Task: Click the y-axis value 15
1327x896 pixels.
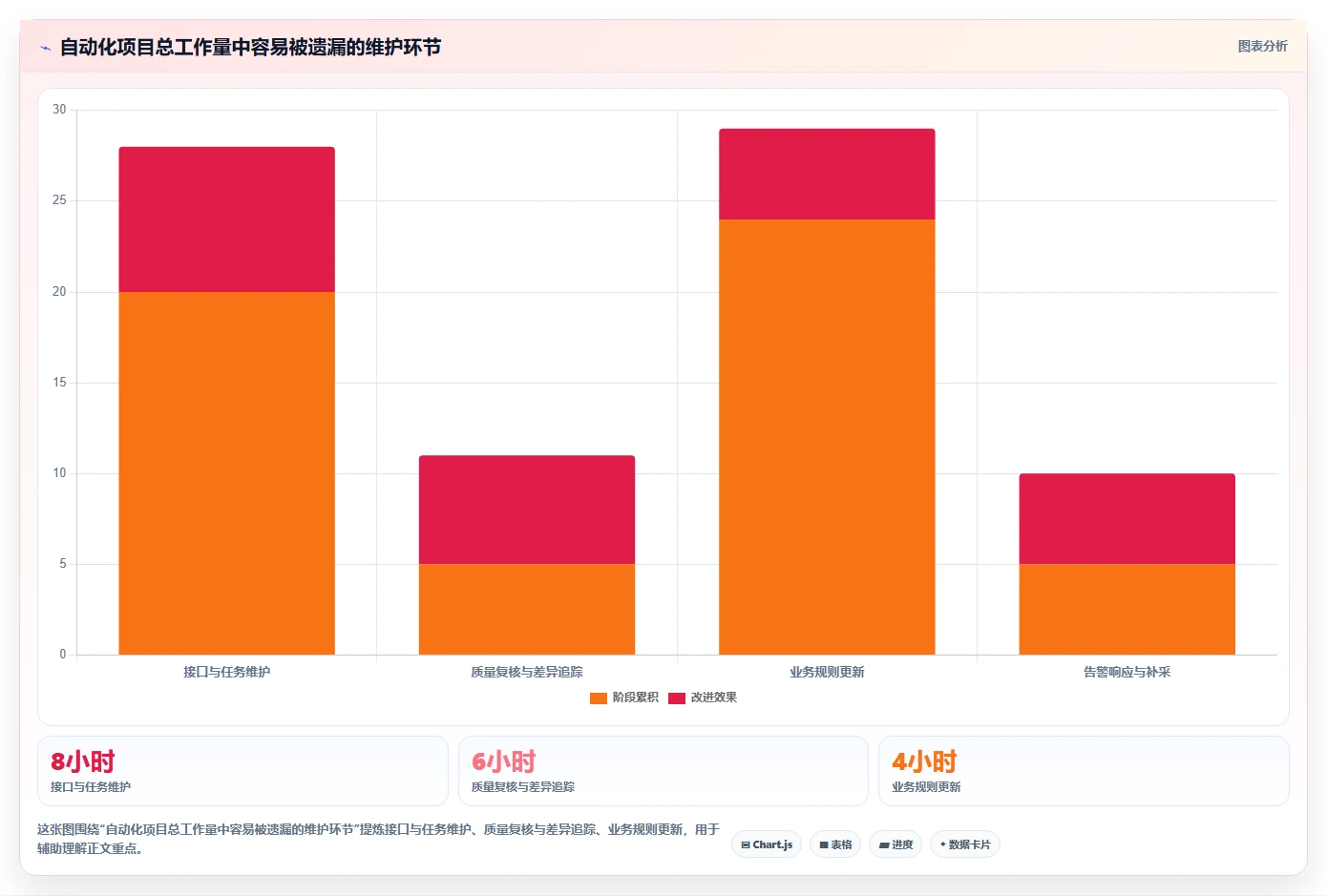Action: (59, 383)
